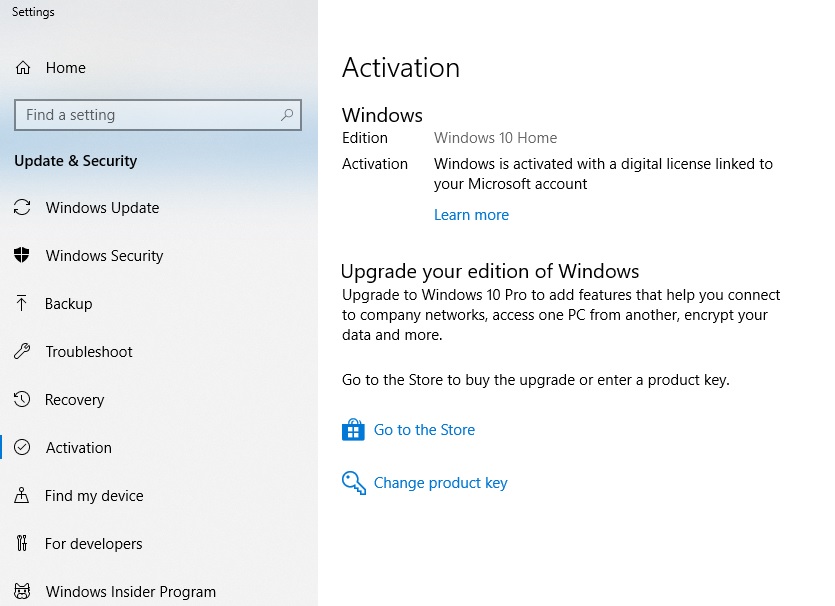This screenshot has width=835, height=606.
Task: Click the Activation checkmark circle icon
Action: tap(22, 447)
